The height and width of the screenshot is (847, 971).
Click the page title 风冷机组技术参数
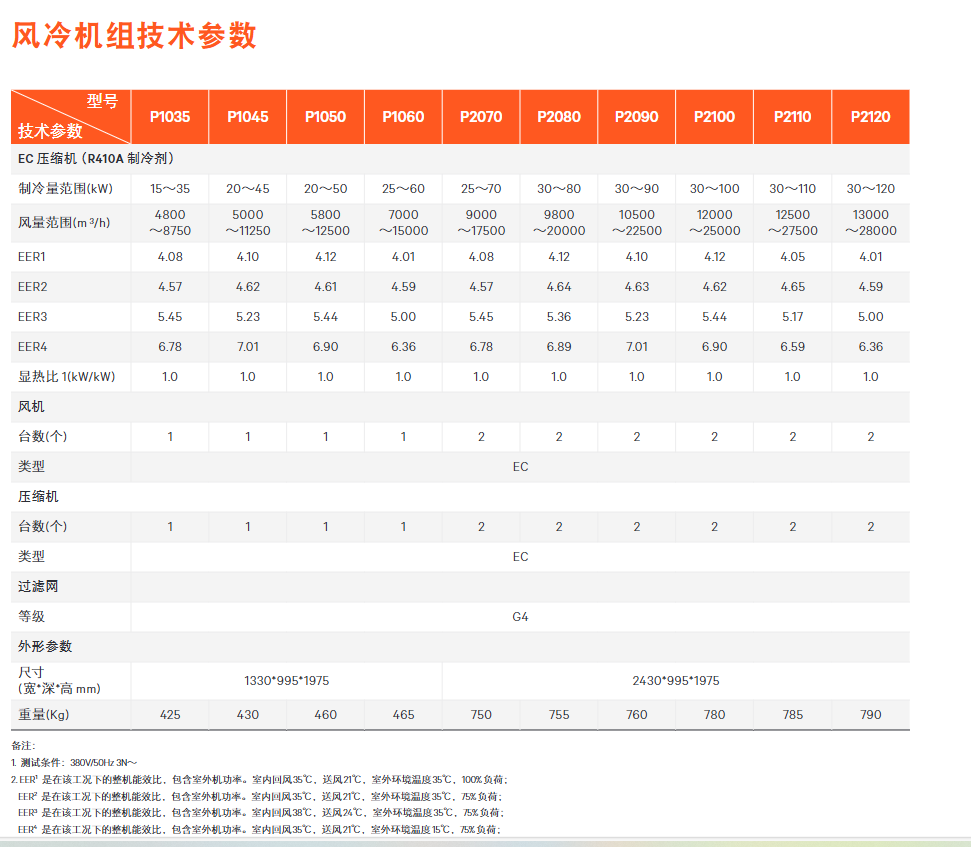click(134, 35)
